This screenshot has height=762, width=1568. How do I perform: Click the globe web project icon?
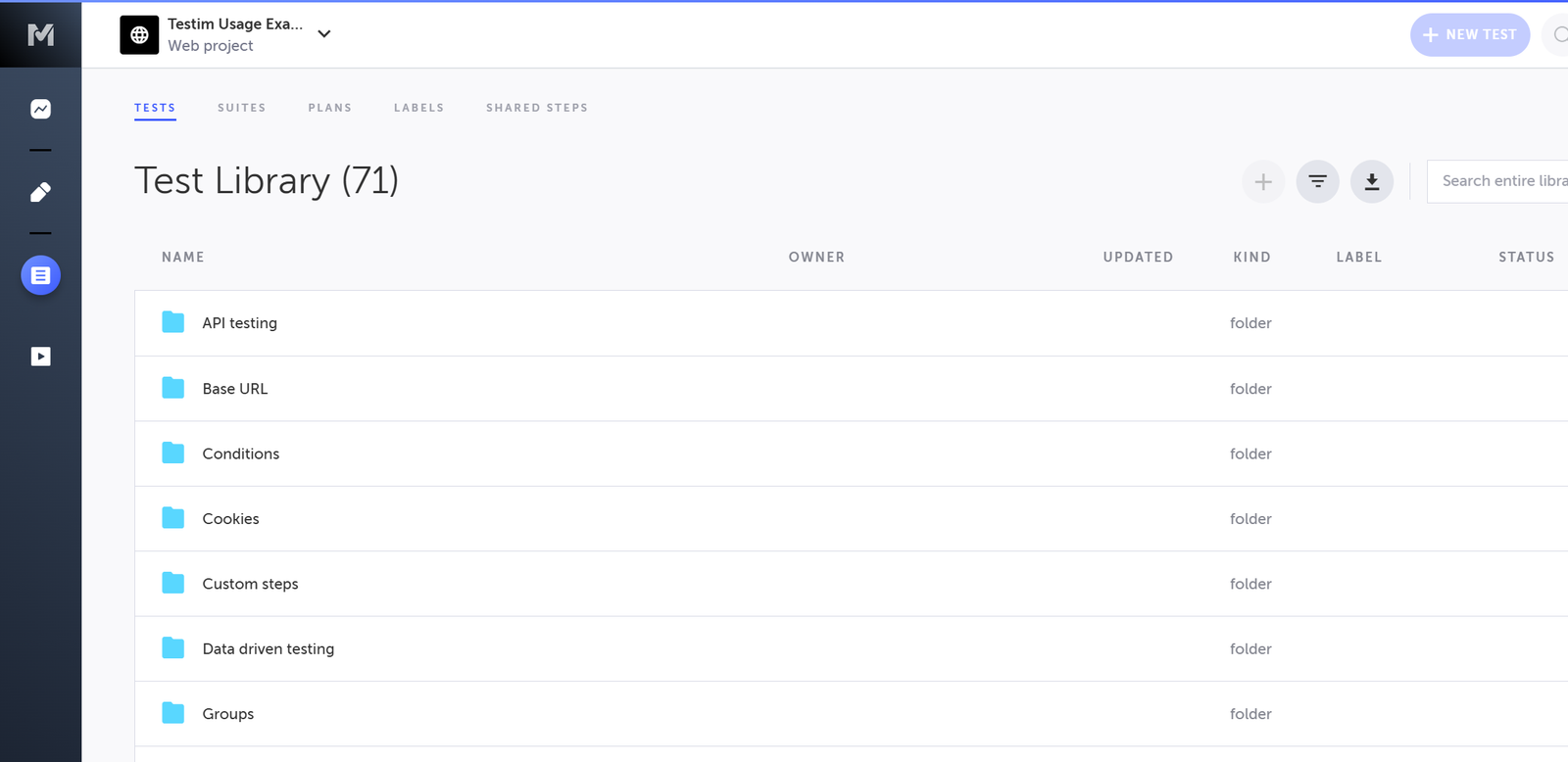pos(139,35)
